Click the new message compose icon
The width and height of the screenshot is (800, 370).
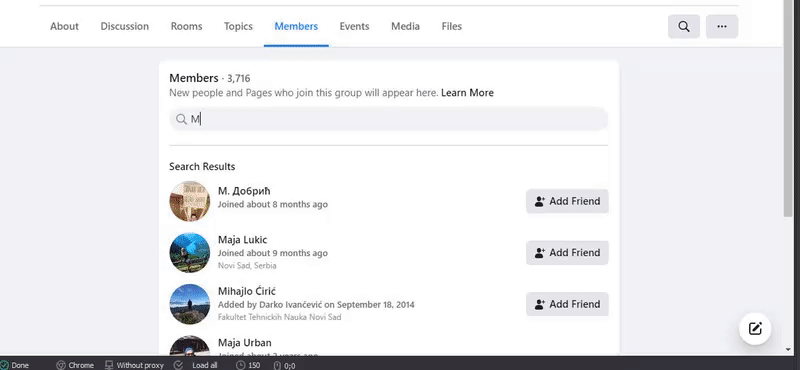[755, 329]
